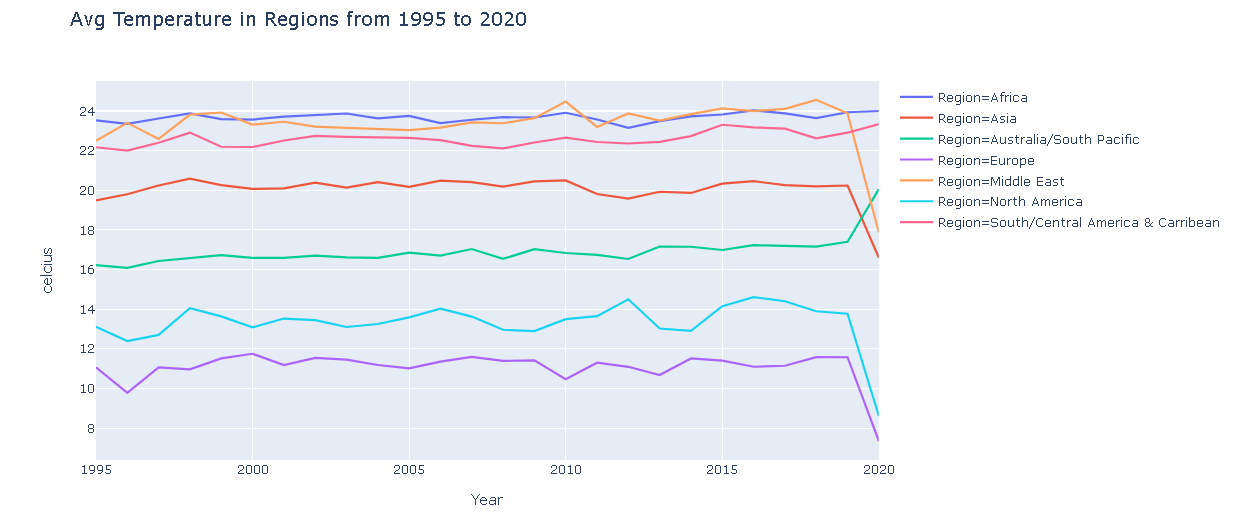
Task: Click the 2010 x-axis tick label
Action: 565,470
